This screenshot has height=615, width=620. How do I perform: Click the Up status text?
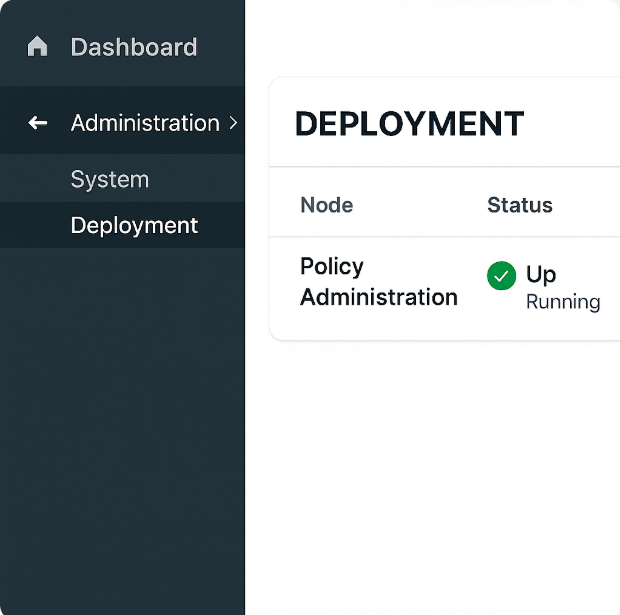(x=541, y=274)
